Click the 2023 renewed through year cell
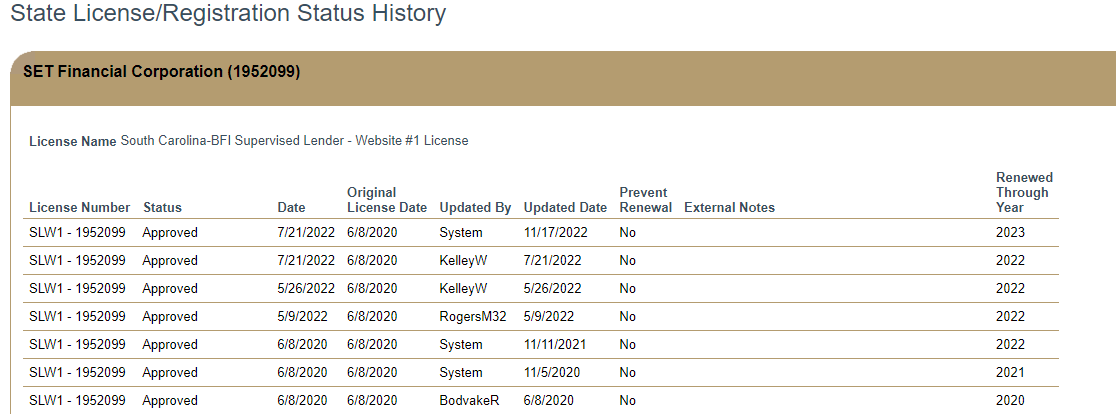Screen dimensions: 1116x414 click(1010, 233)
